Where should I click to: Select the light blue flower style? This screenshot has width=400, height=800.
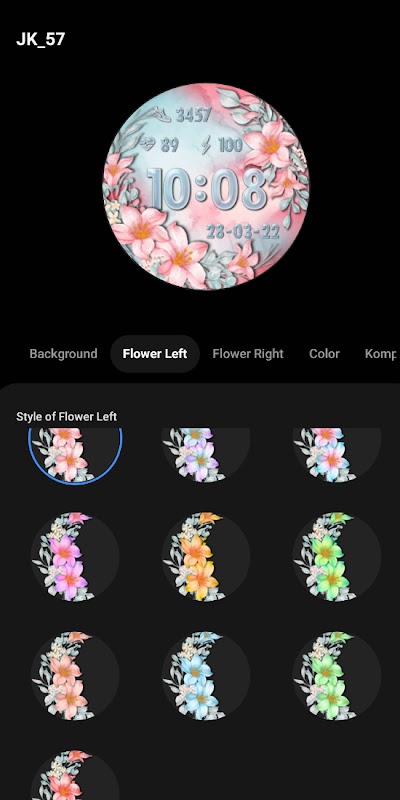pyautogui.click(x=206, y=676)
